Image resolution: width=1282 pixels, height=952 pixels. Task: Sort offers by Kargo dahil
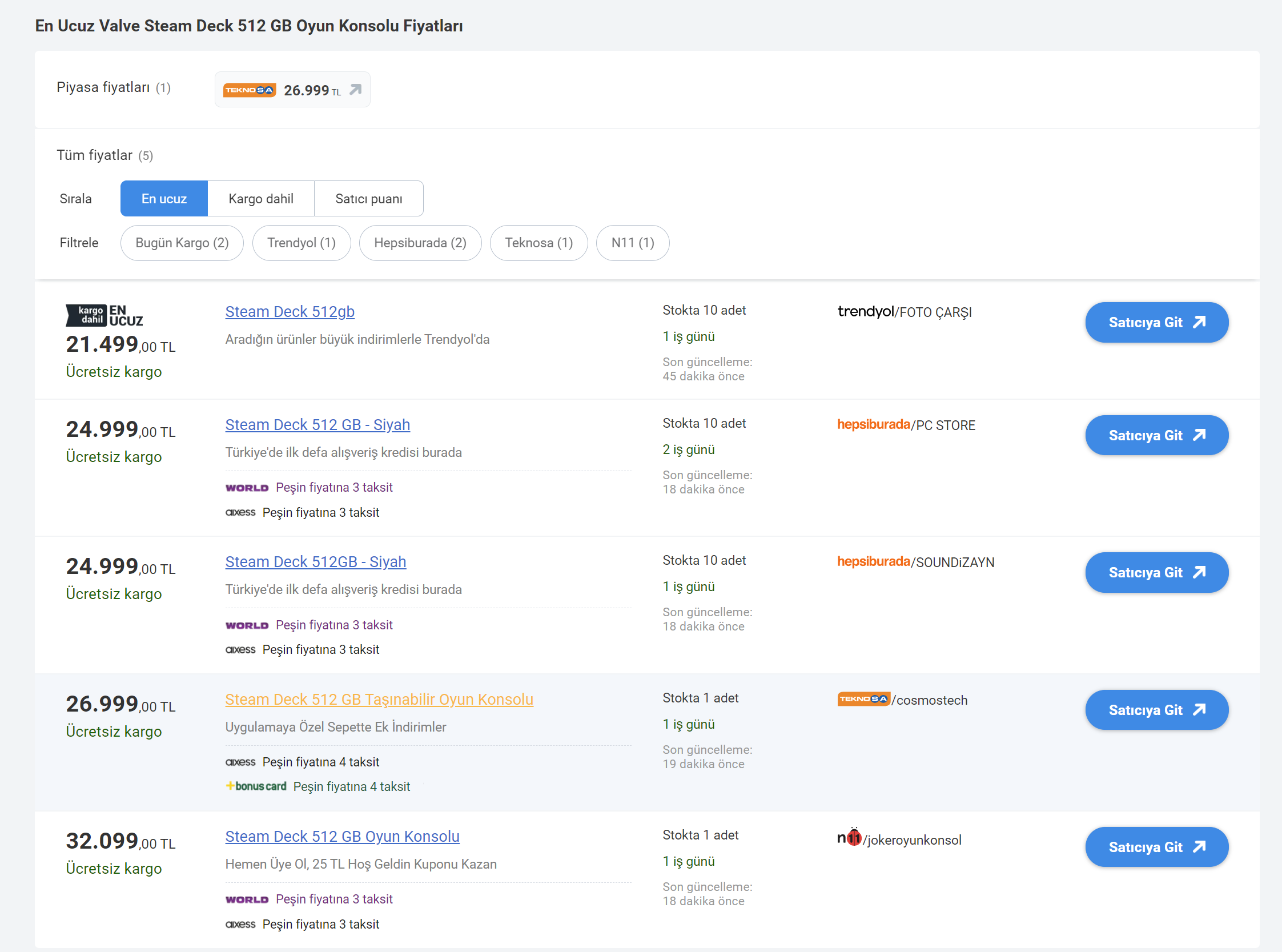261,199
